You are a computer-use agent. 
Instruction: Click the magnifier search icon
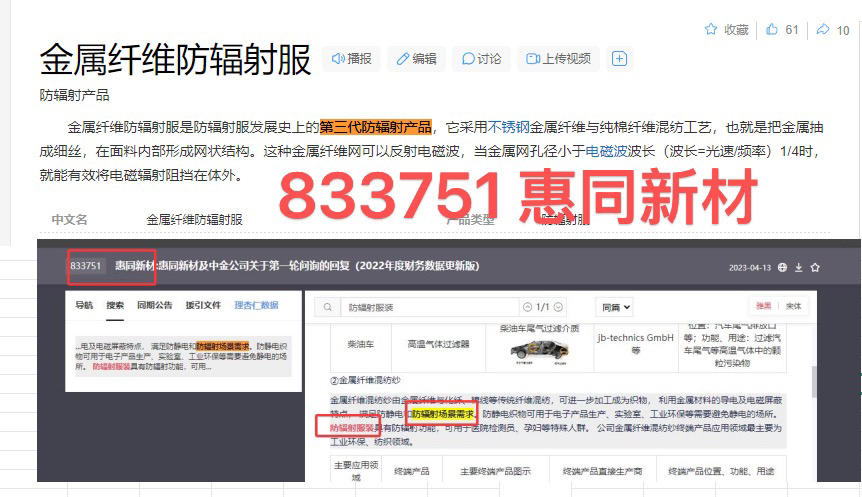click(328, 307)
